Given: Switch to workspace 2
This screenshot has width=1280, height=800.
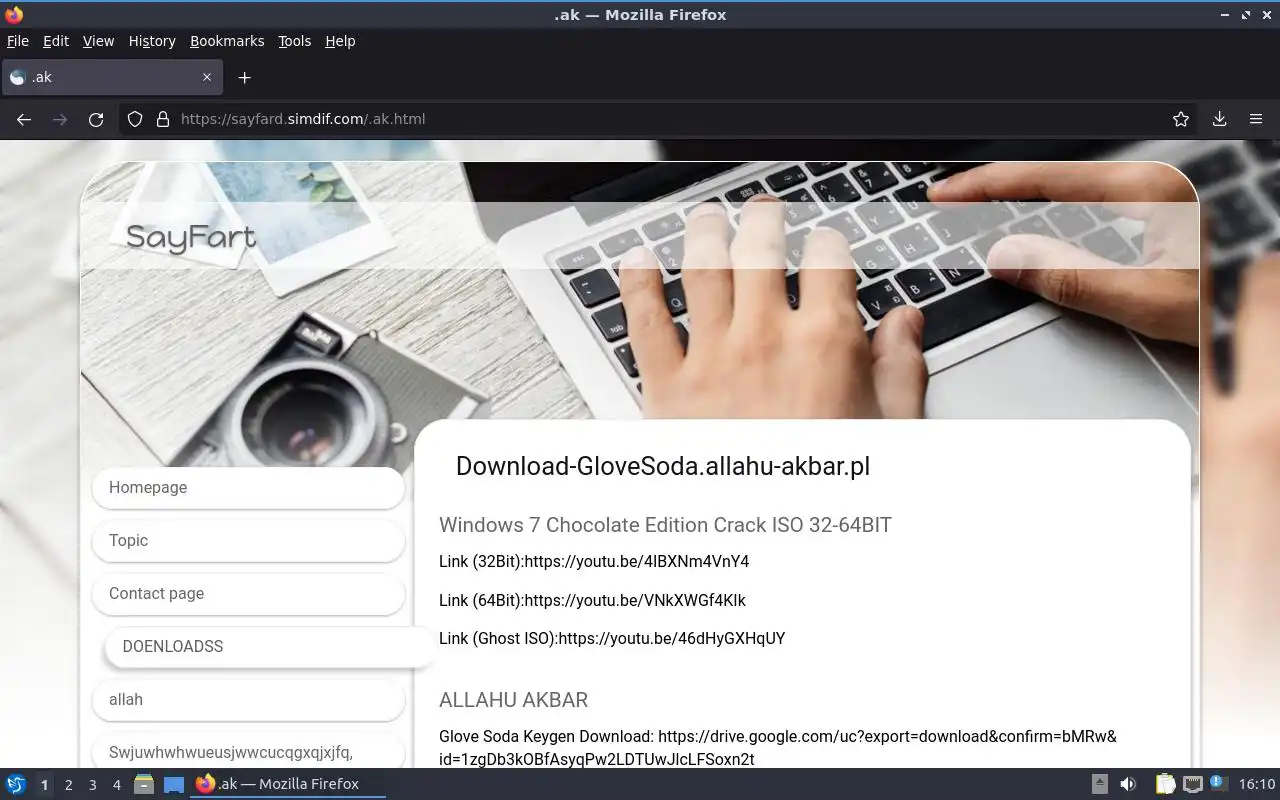Looking at the screenshot, I should coord(68,785).
